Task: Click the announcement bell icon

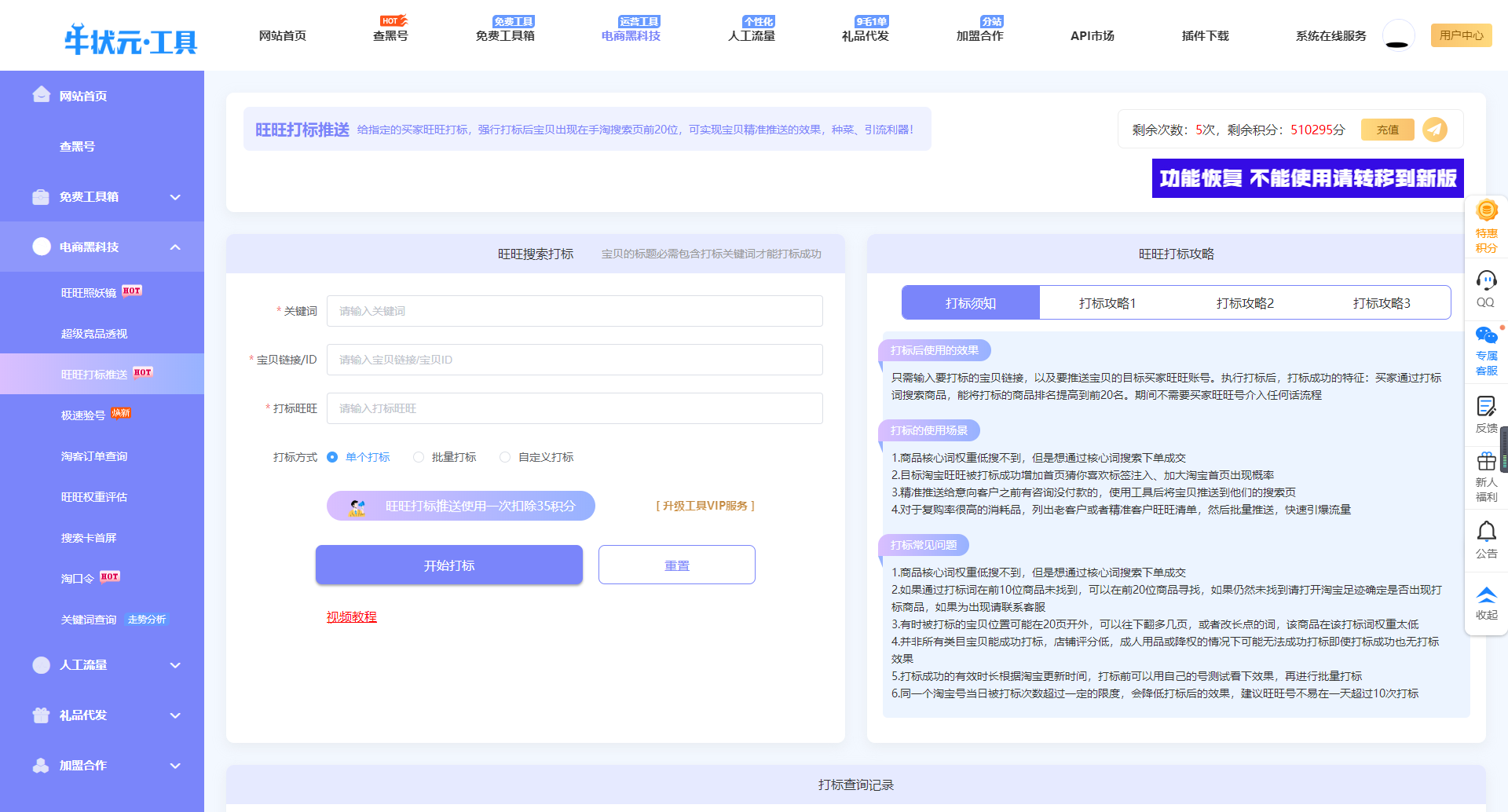Action: (x=1486, y=532)
